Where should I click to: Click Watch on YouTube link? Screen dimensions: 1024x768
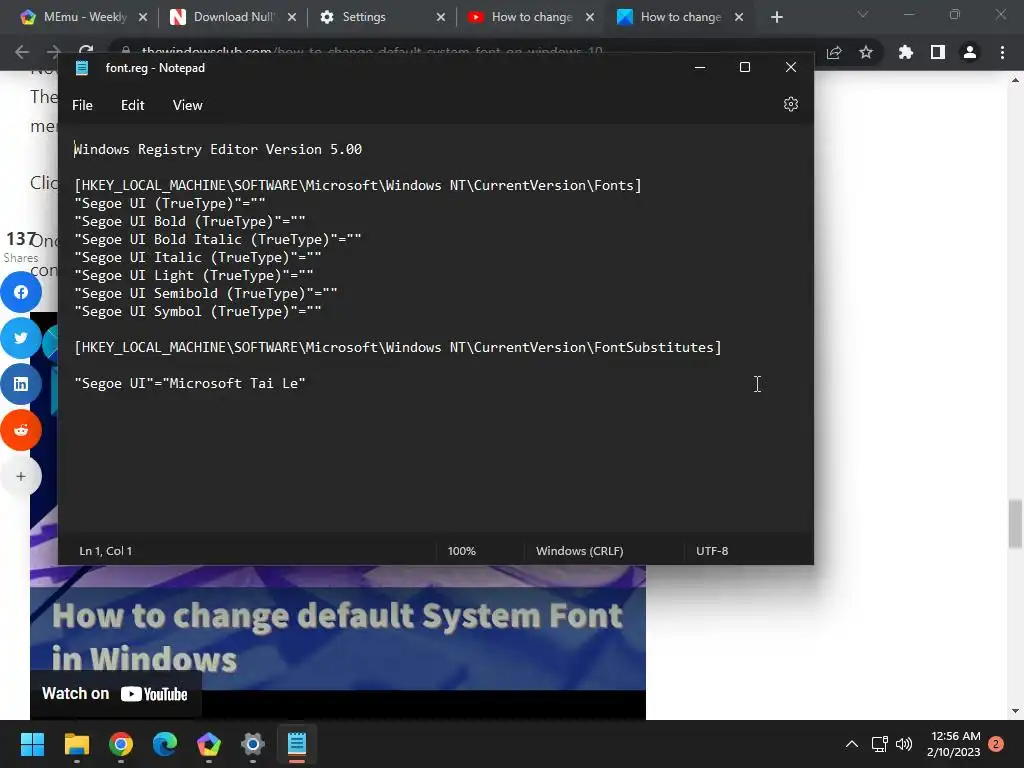tap(115, 694)
